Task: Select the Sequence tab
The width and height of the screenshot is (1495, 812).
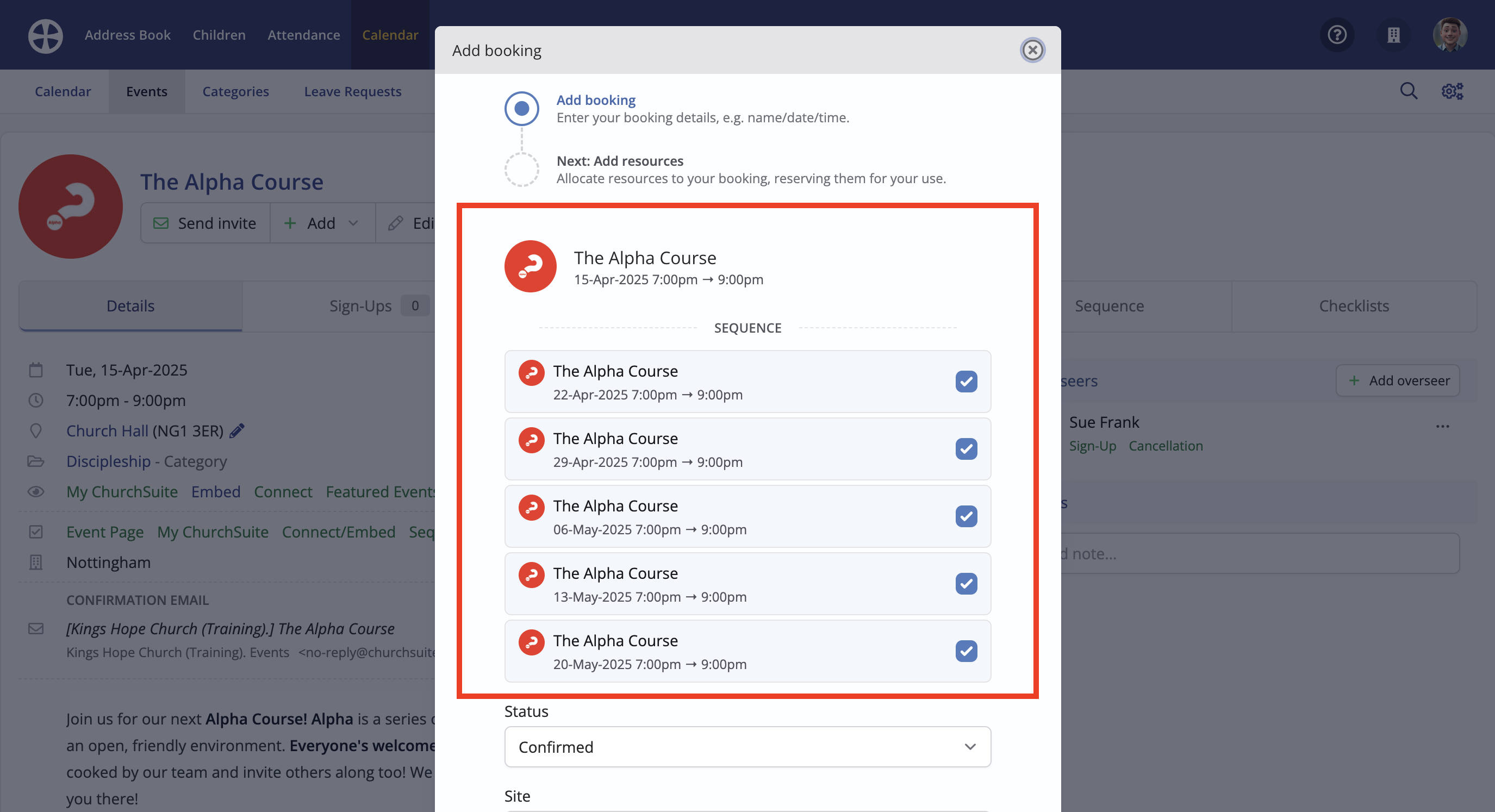Action: pyautogui.click(x=1109, y=306)
